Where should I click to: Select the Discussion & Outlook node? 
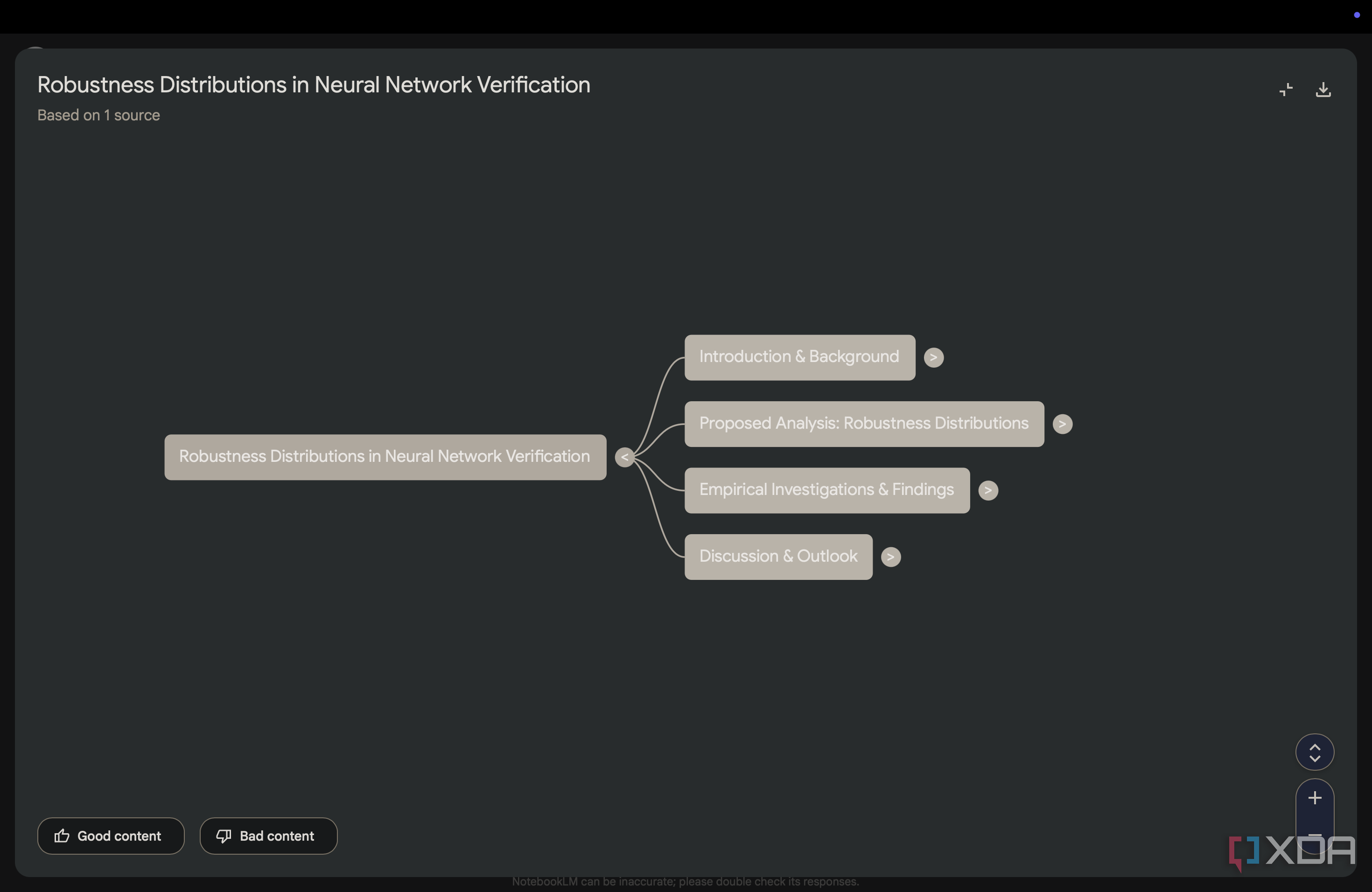coord(778,557)
